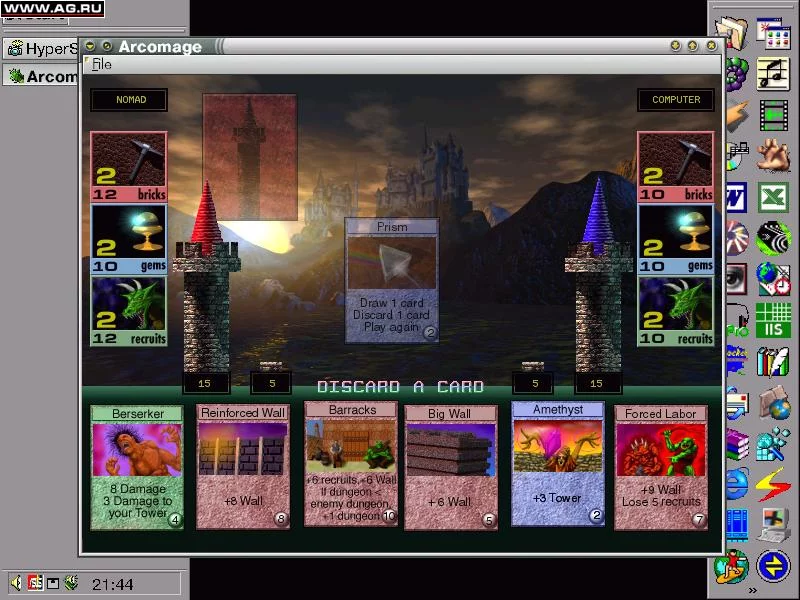This screenshot has width=800, height=600.
Task: Launch the IIS shortcut icon
Action: coord(773,320)
